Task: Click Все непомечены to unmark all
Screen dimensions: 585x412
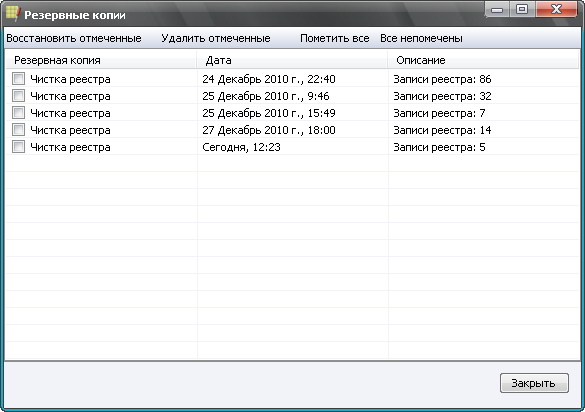Action: click(421, 38)
